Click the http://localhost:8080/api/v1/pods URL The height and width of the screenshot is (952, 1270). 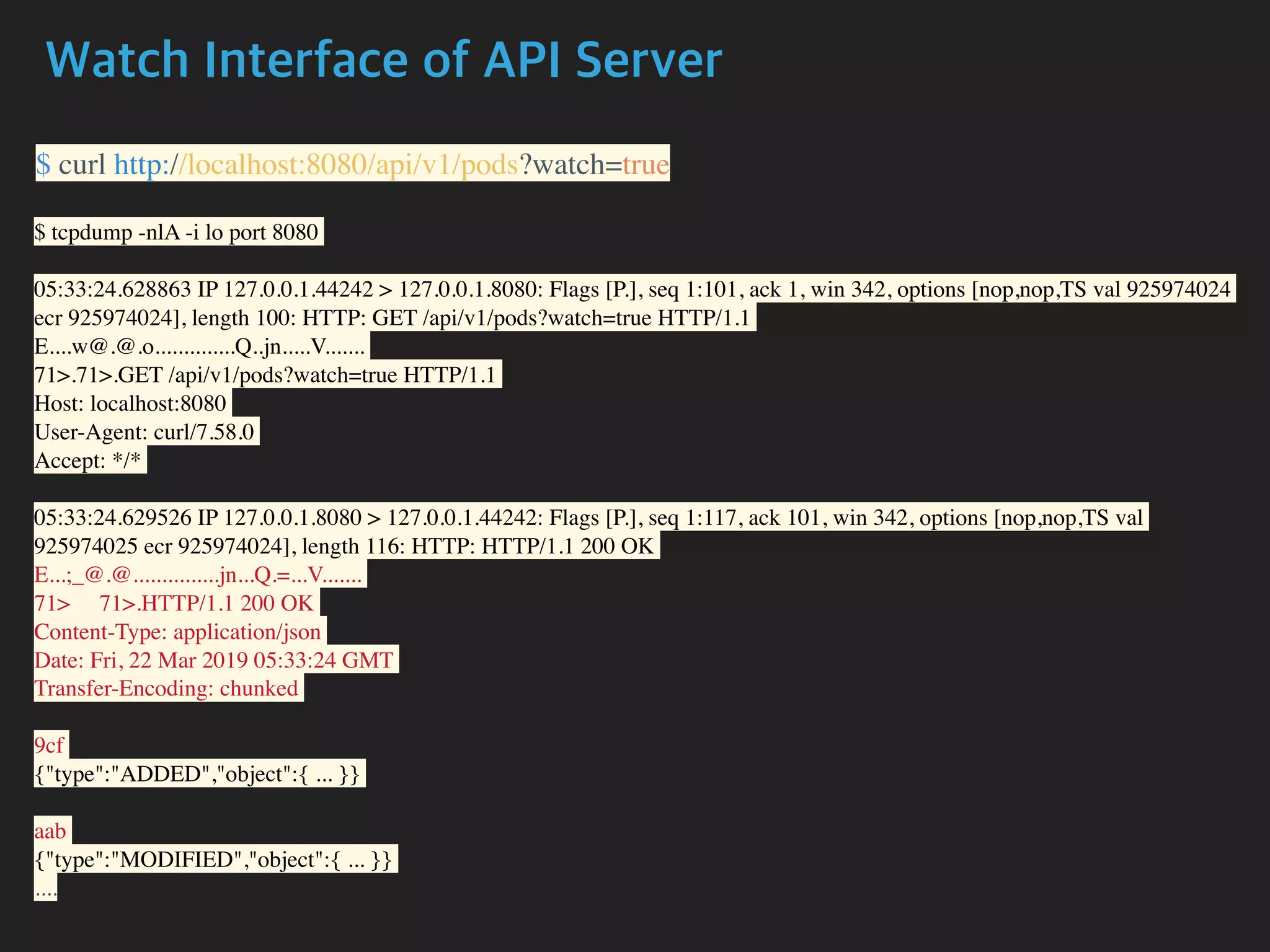pyautogui.click(x=316, y=165)
